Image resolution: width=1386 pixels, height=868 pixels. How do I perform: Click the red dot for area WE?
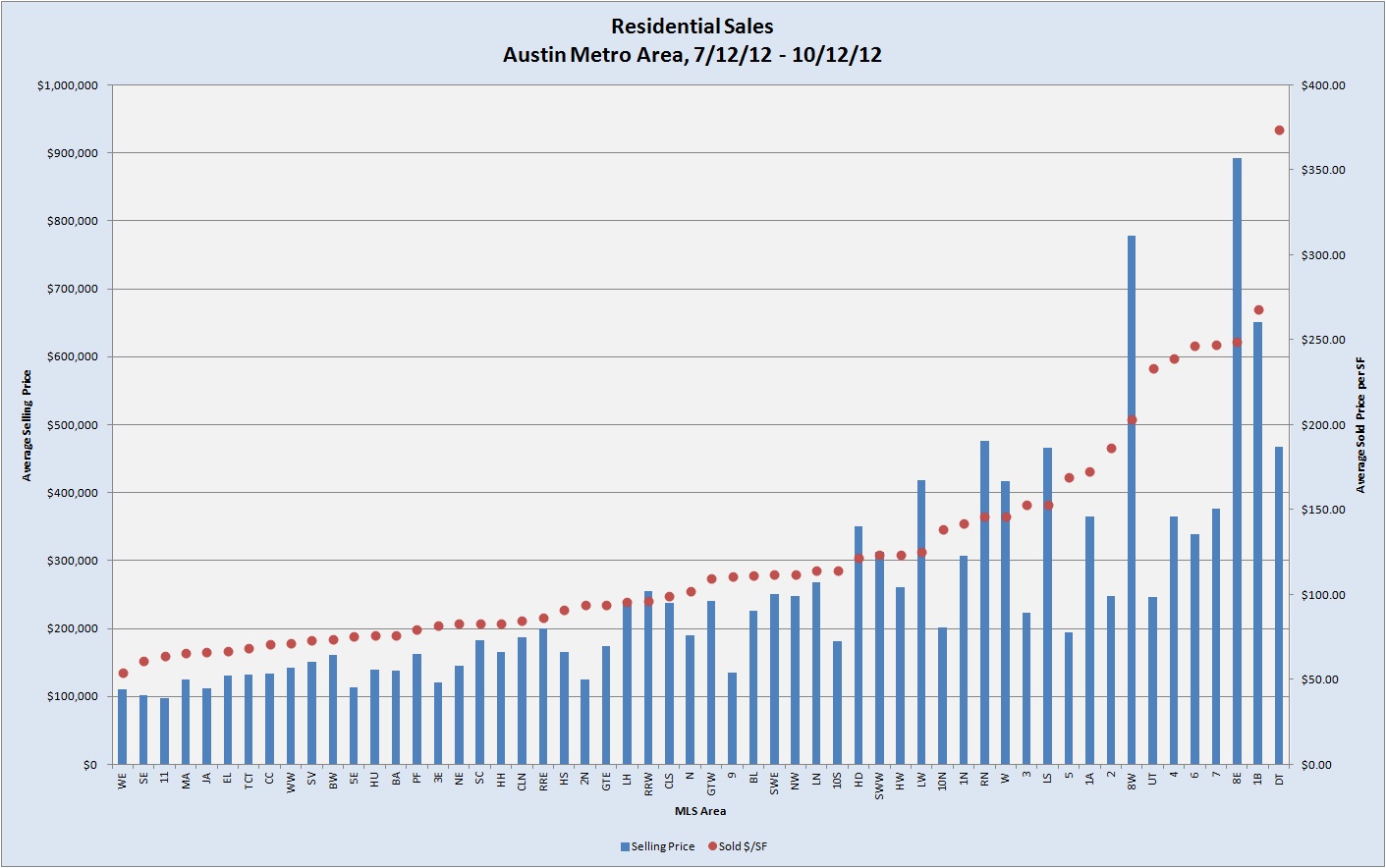pyautogui.click(x=123, y=674)
